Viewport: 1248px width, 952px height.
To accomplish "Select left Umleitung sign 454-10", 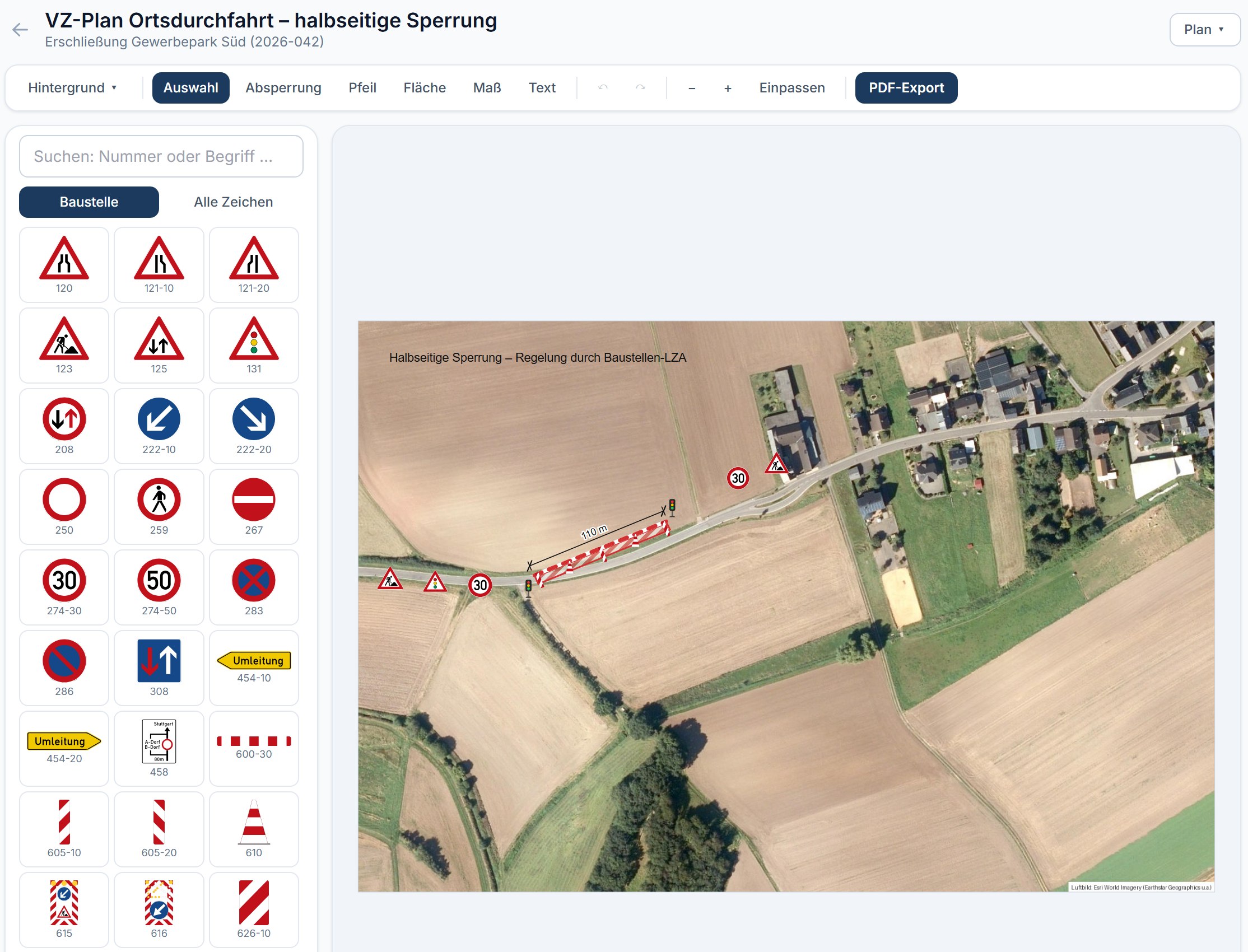I will coord(254,668).
